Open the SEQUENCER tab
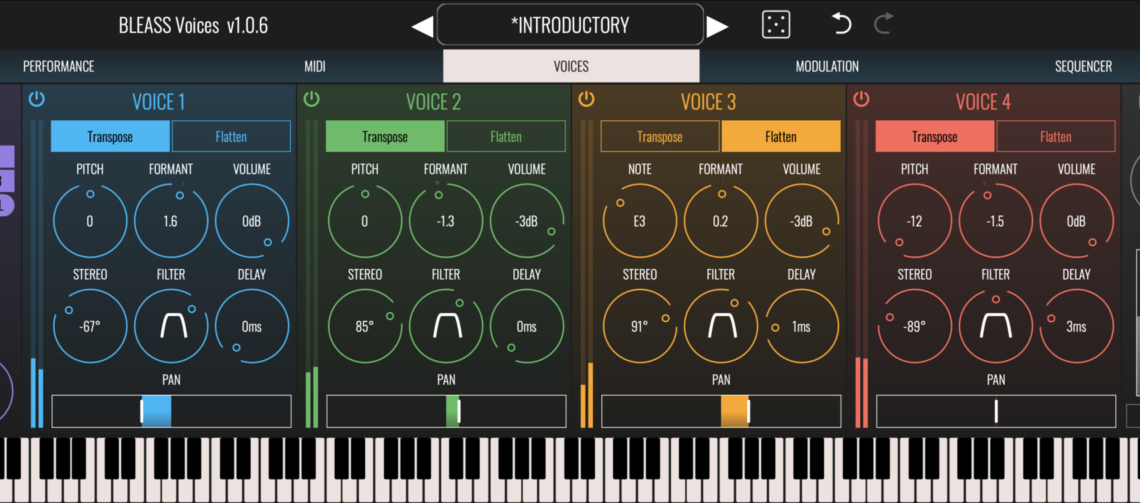1140x503 pixels. pos(1083,66)
